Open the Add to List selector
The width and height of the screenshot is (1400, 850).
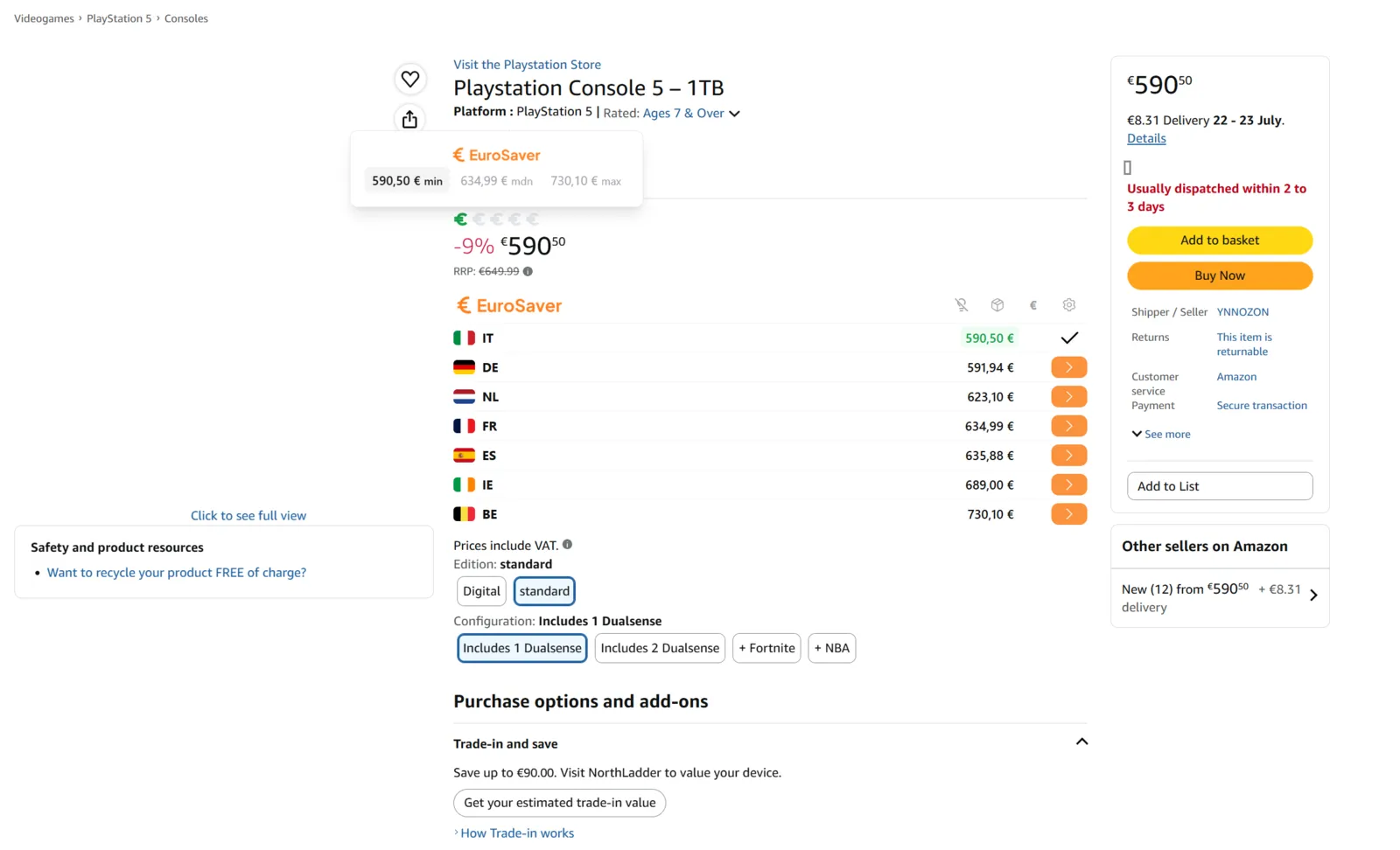(x=1220, y=486)
